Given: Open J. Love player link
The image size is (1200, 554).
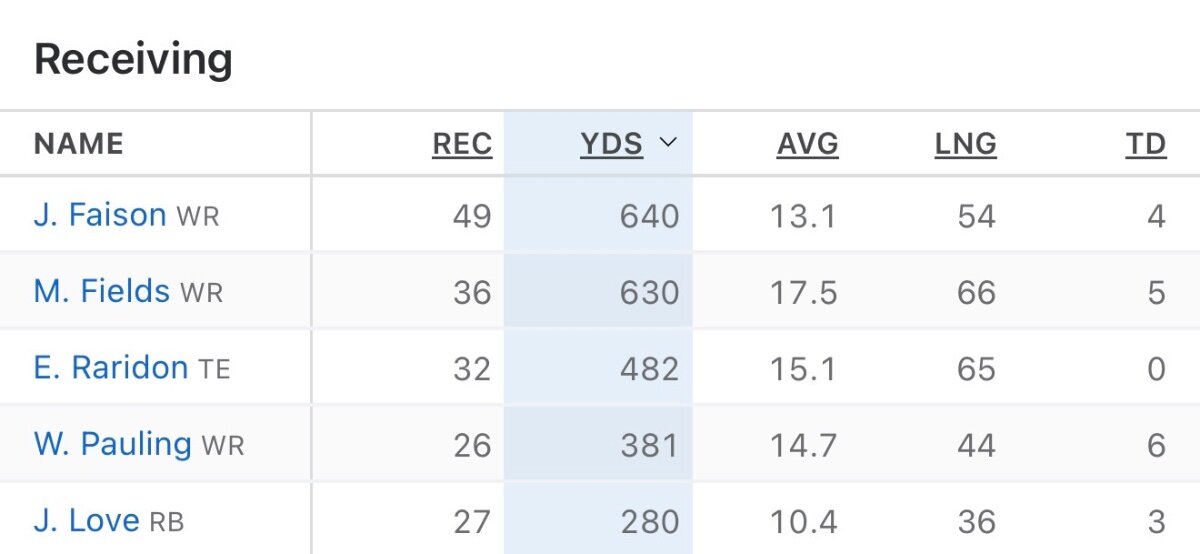Looking at the screenshot, I should coord(87,520).
